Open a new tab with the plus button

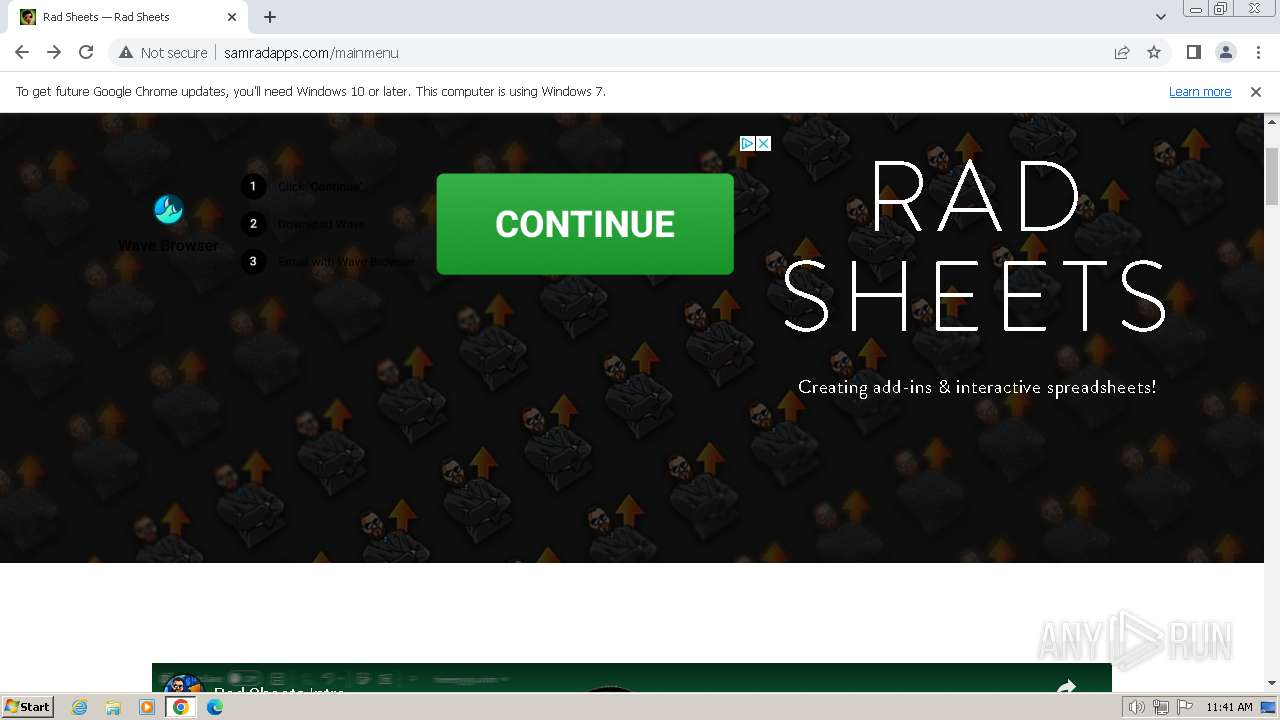[270, 17]
